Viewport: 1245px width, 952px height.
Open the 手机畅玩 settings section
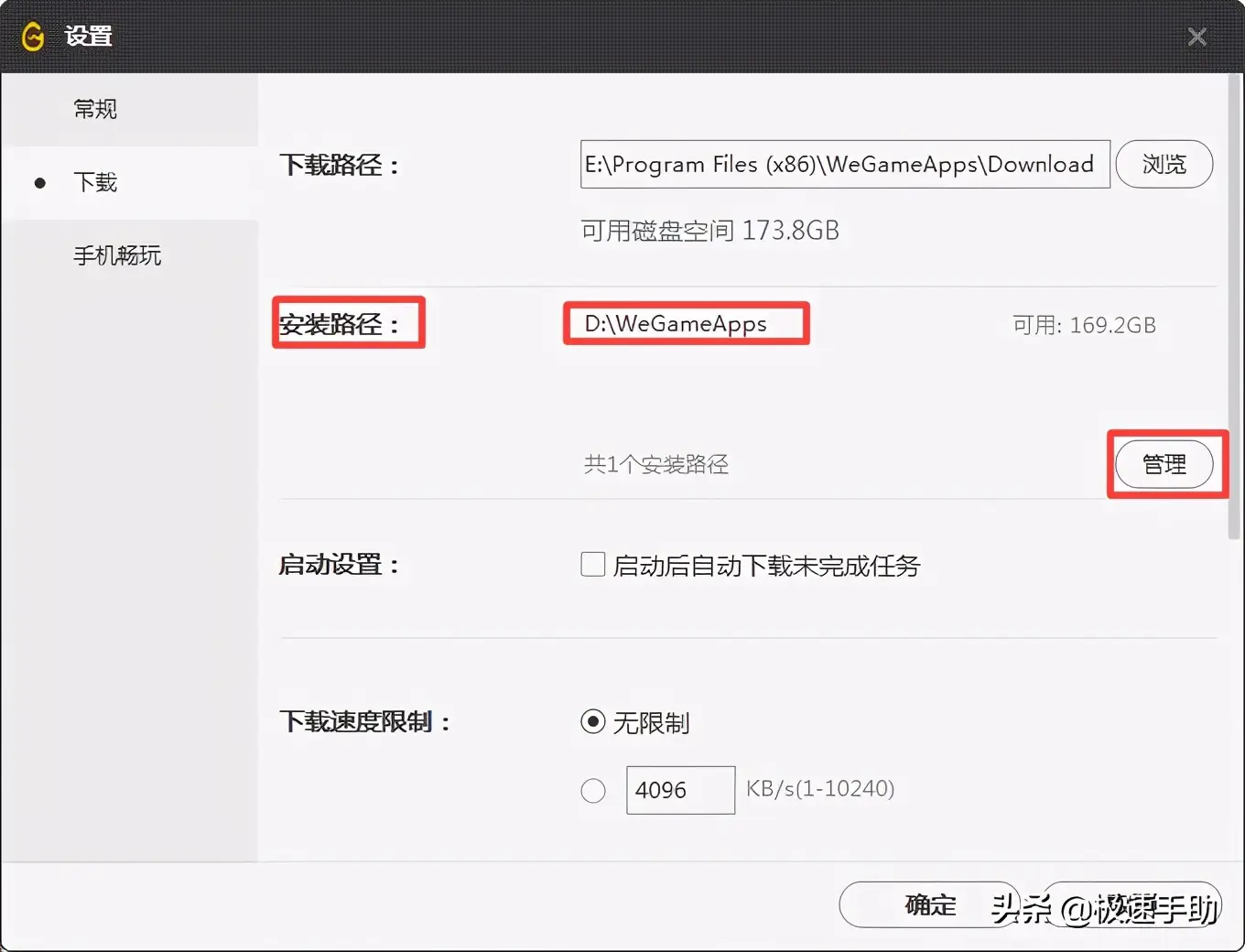point(117,255)
